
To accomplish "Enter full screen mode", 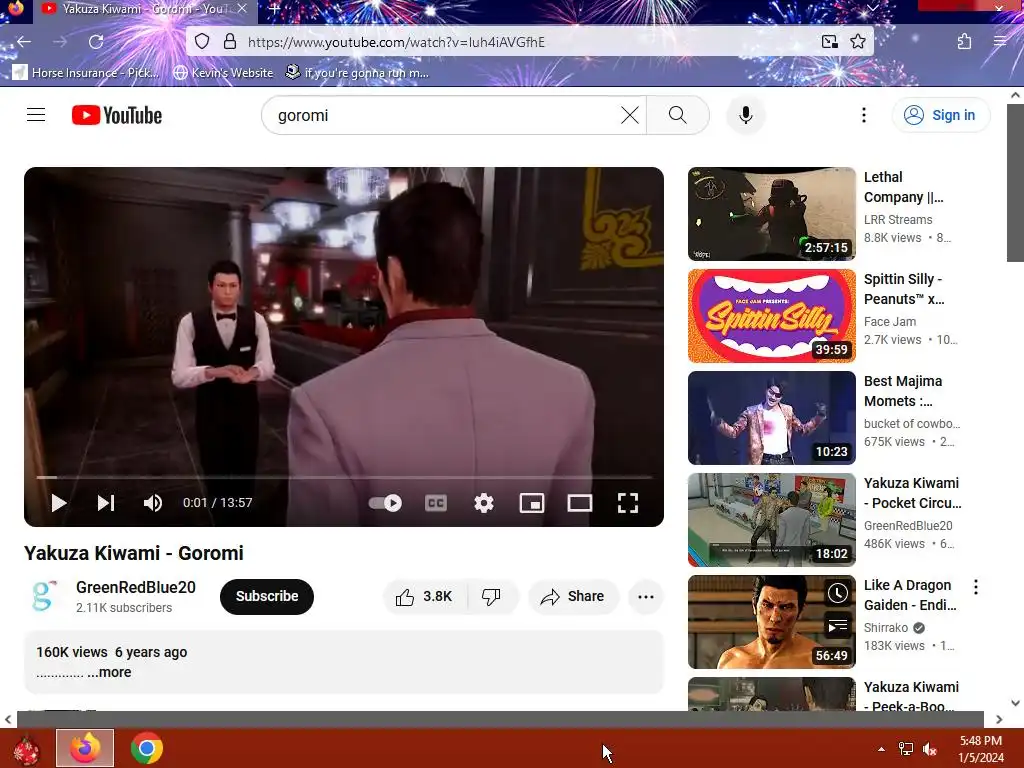I will (x=628, y=503).
